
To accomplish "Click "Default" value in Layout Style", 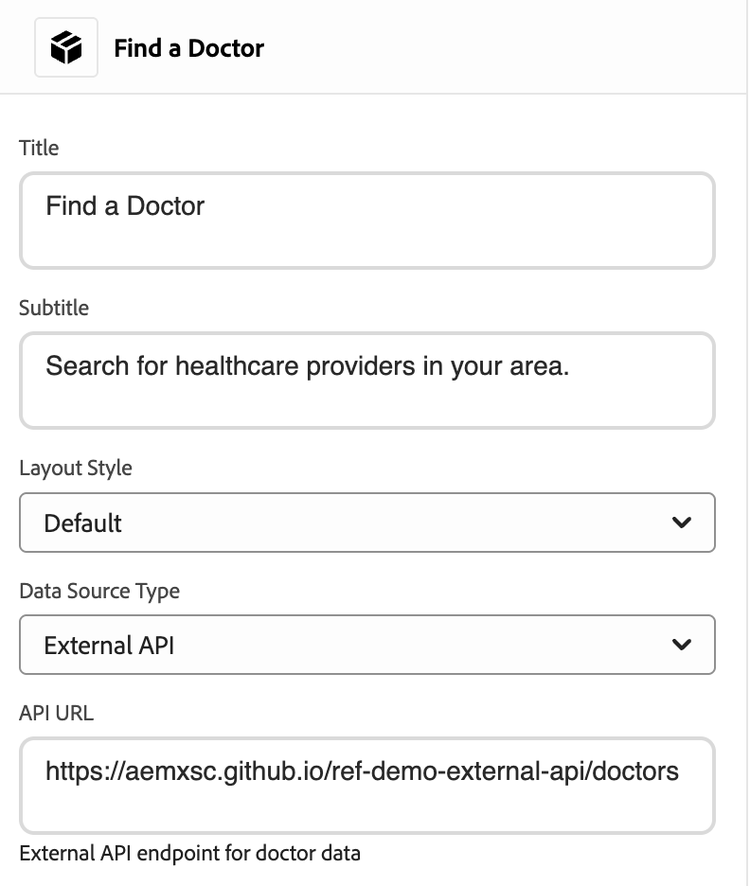I will click(x=83, y=523).
